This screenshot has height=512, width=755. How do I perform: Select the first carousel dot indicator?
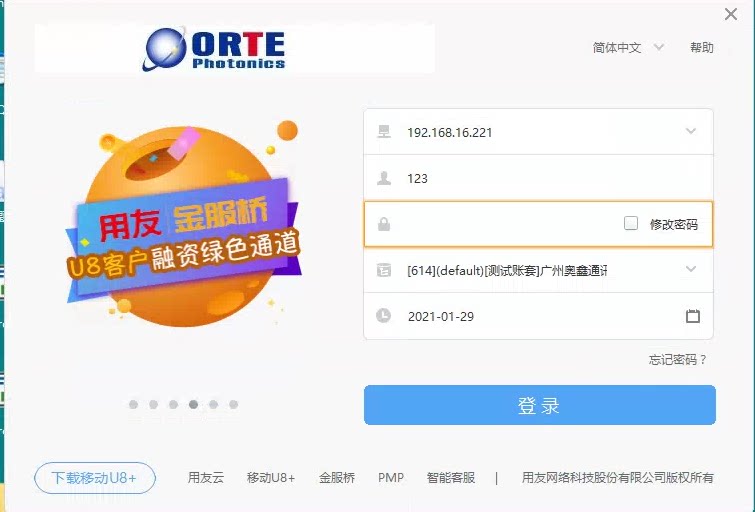133,405
